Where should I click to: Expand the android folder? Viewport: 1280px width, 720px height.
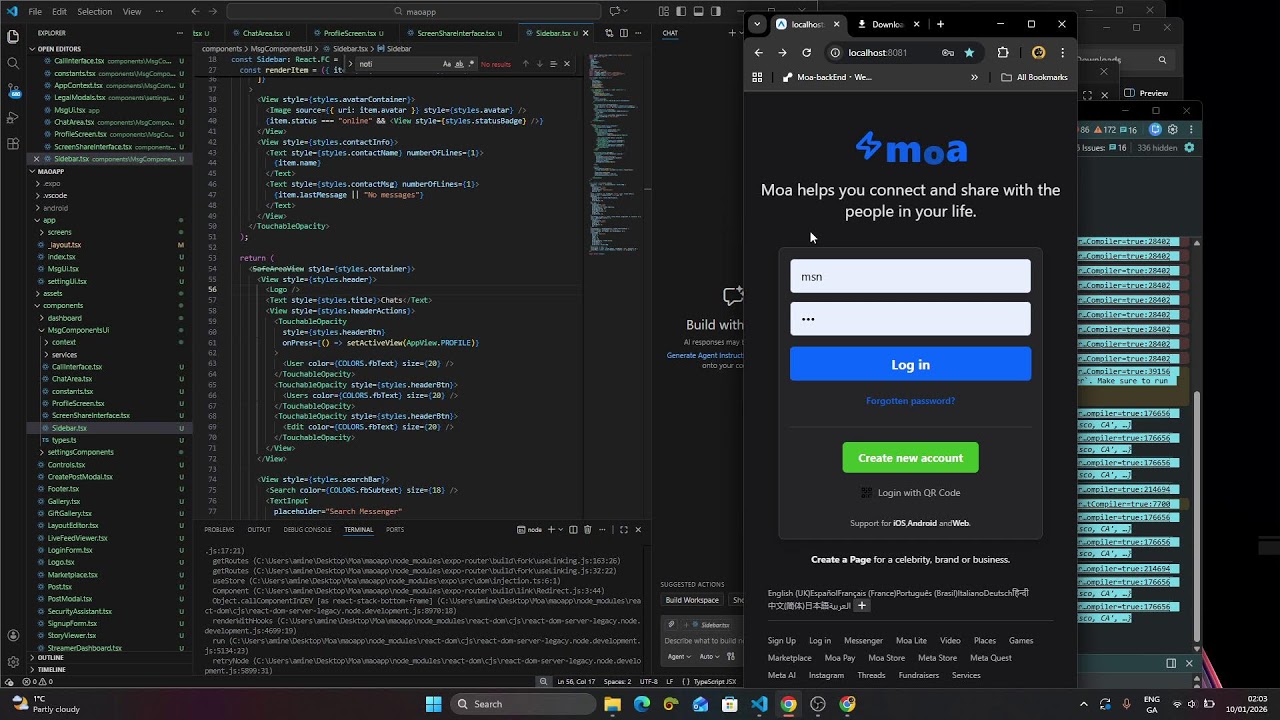pos(55,208)
